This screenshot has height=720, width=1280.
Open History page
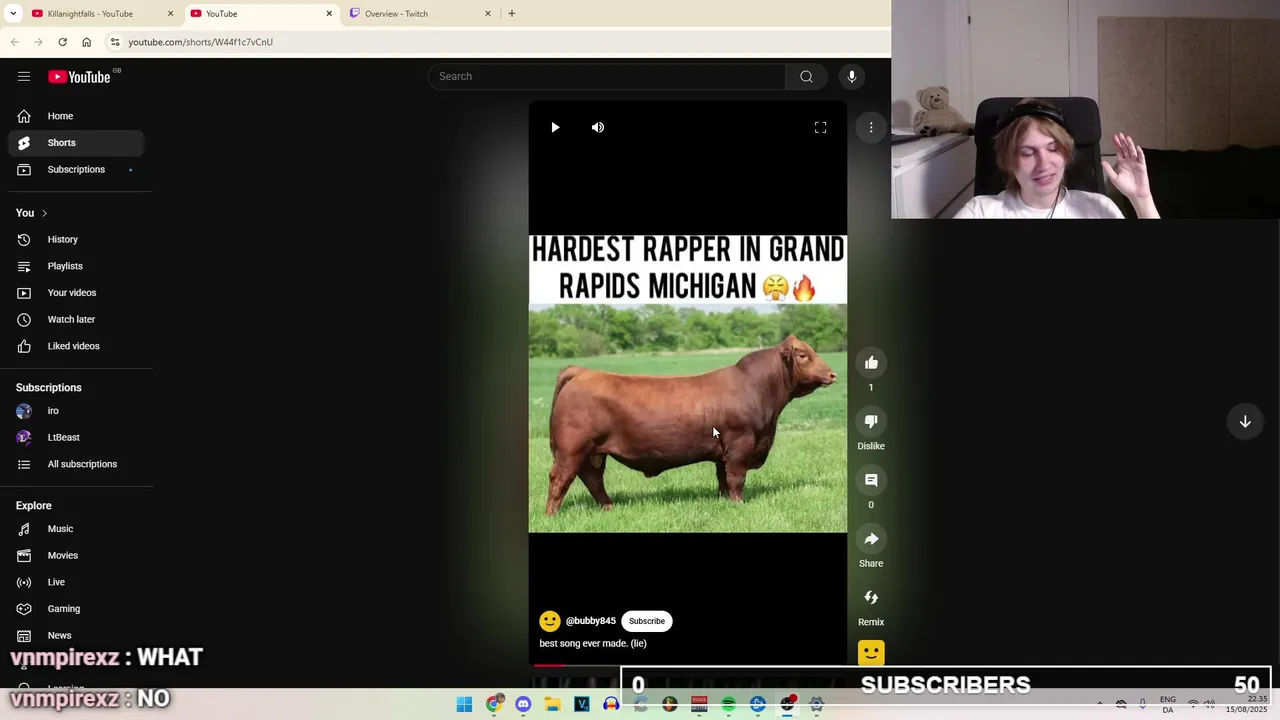(76, 240)
